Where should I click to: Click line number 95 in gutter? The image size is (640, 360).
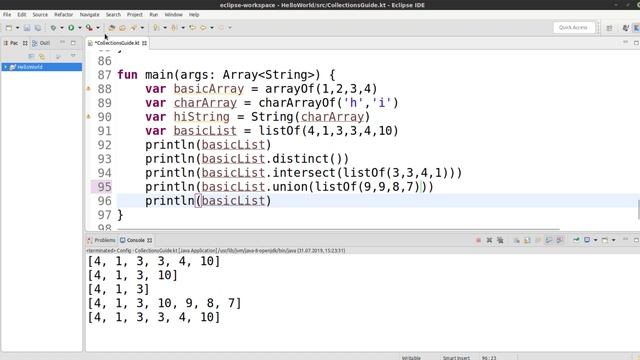(104, 187)
